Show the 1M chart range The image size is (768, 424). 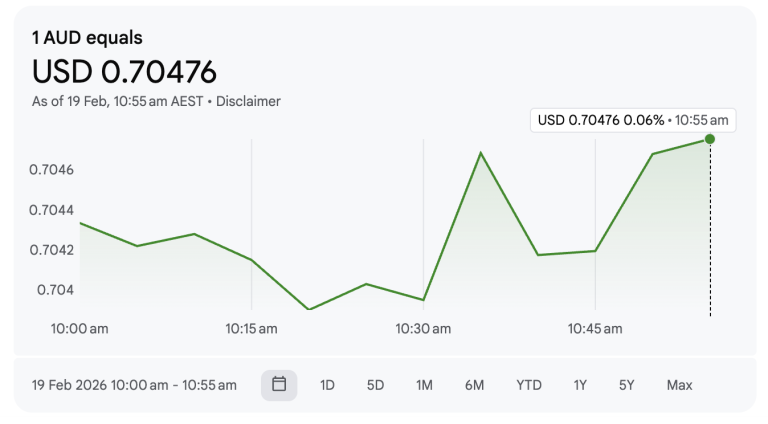point(424,385)
